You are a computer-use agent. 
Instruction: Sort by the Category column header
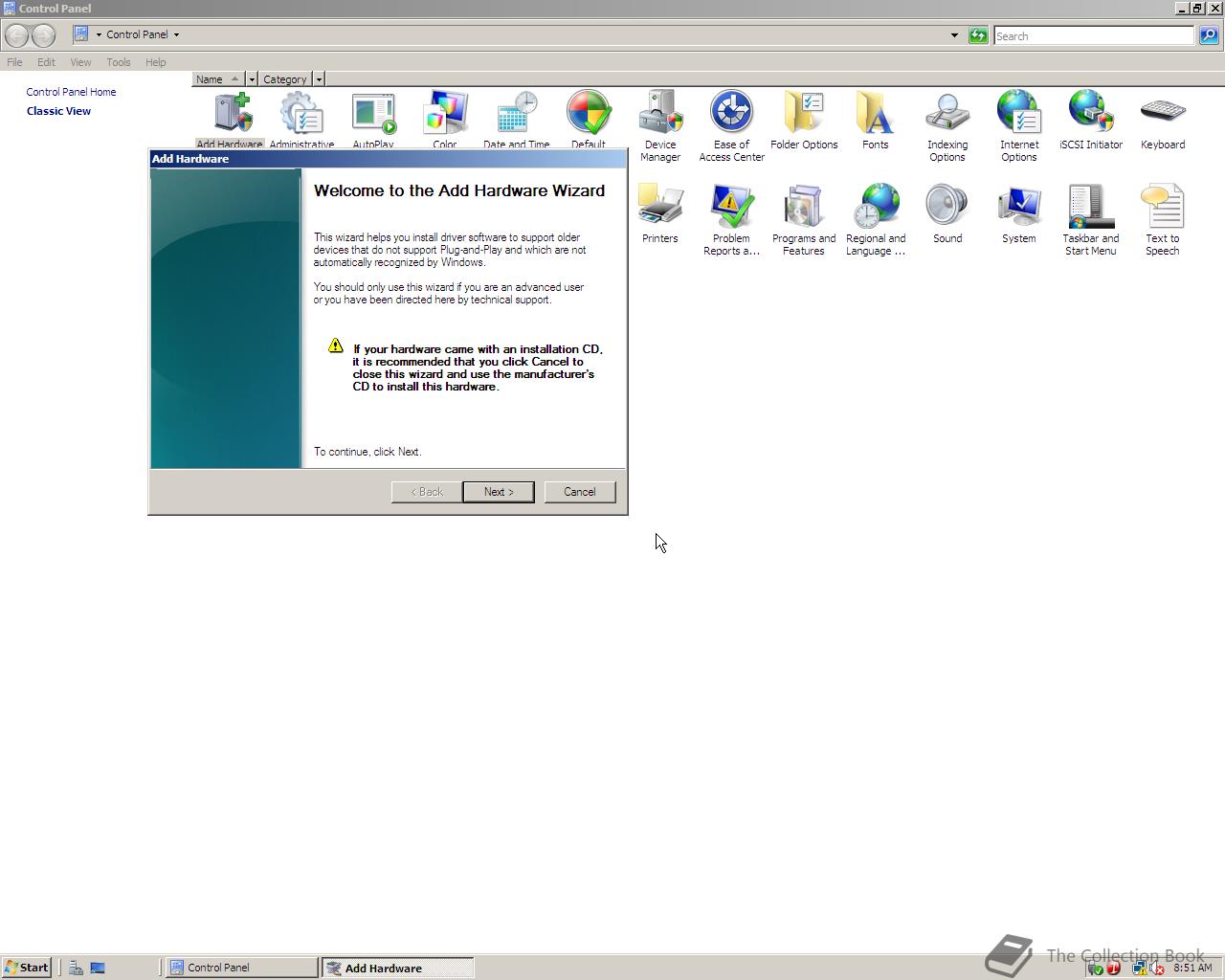(x=285, y=79)
